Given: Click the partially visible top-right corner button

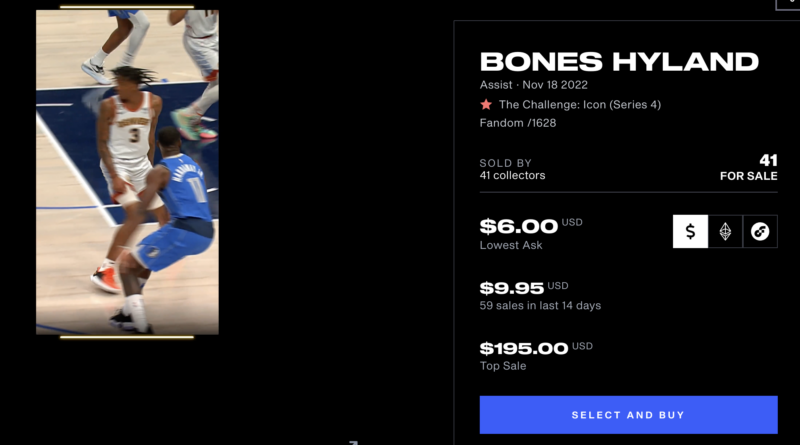Looking at the screenshot, I should click(788, 4).
